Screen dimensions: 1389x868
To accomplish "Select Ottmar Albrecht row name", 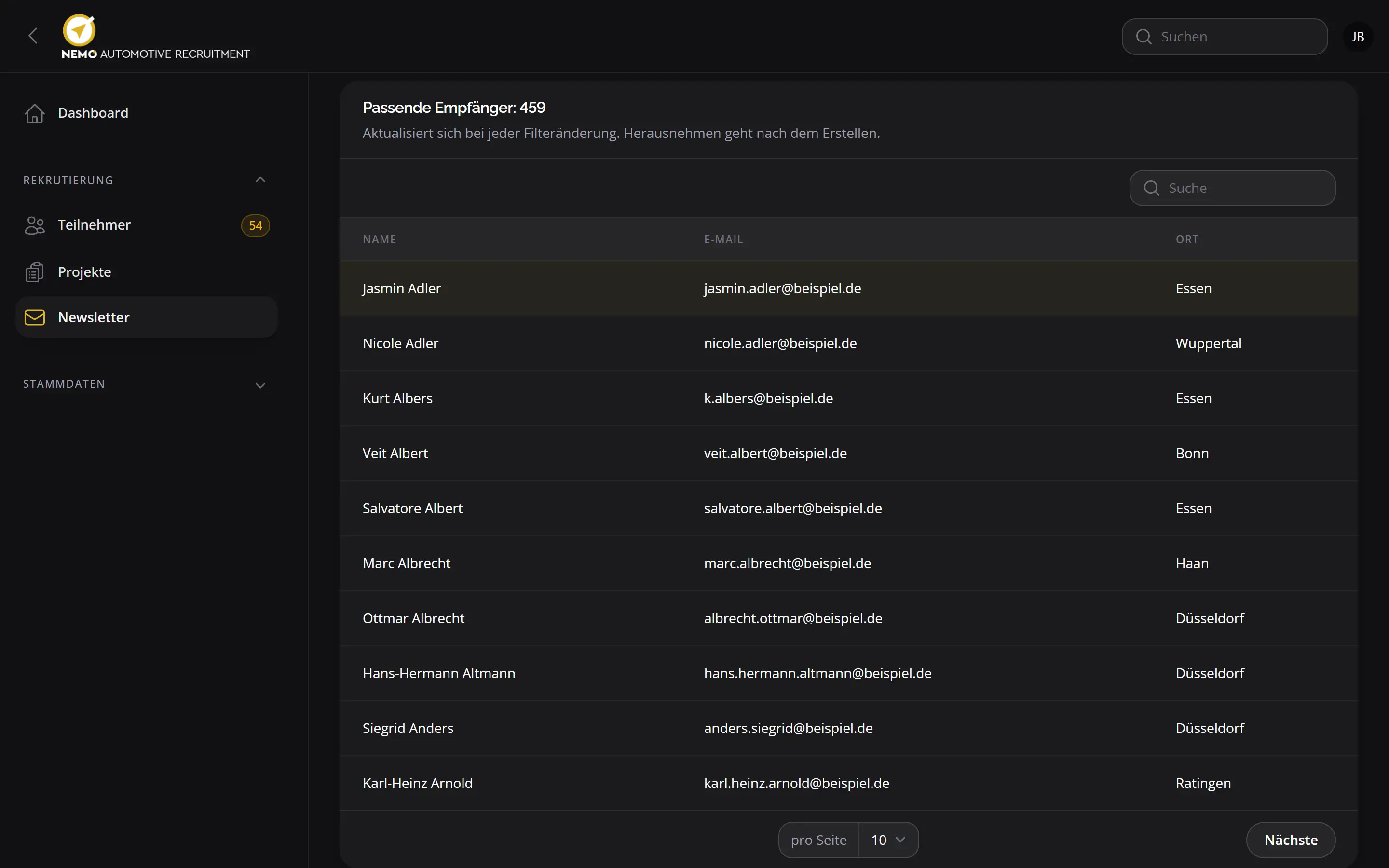I will point(413,618).
